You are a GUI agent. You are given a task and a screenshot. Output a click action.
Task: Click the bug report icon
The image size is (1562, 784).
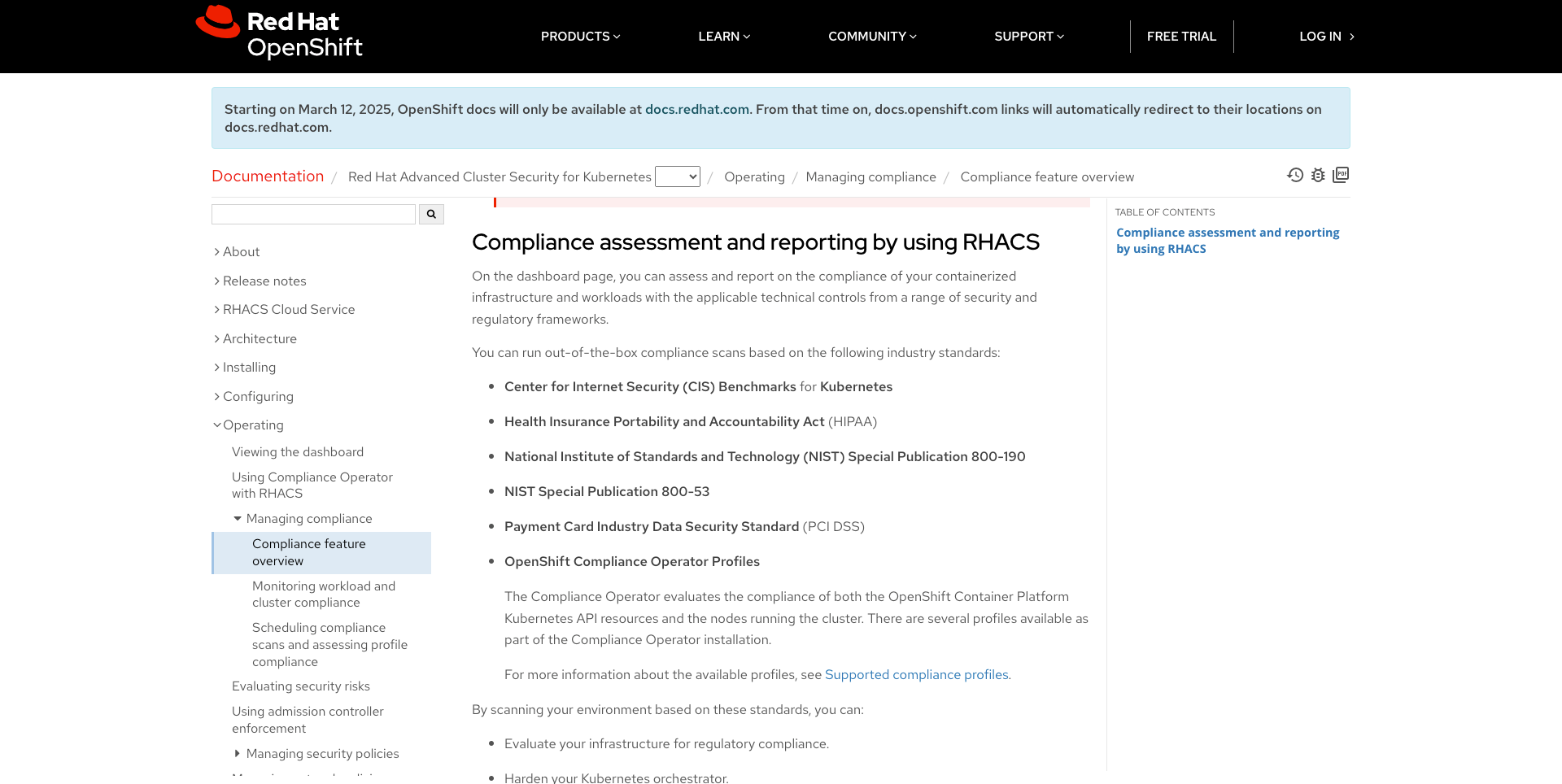pyautogui.click(x=1318, y=175)
